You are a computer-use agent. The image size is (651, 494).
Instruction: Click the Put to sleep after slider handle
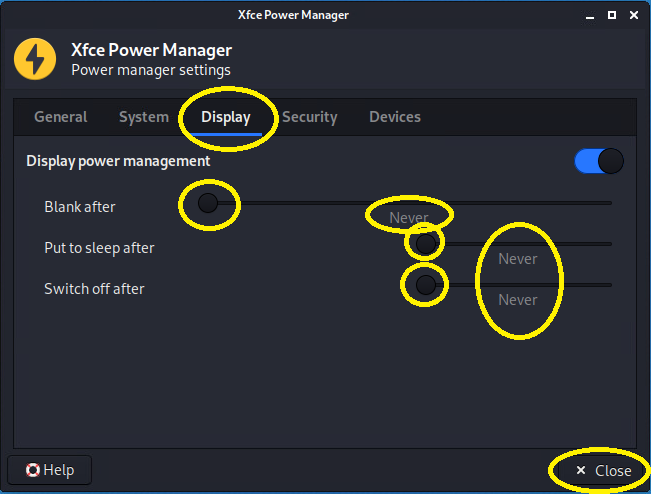(x=426, y=244)
